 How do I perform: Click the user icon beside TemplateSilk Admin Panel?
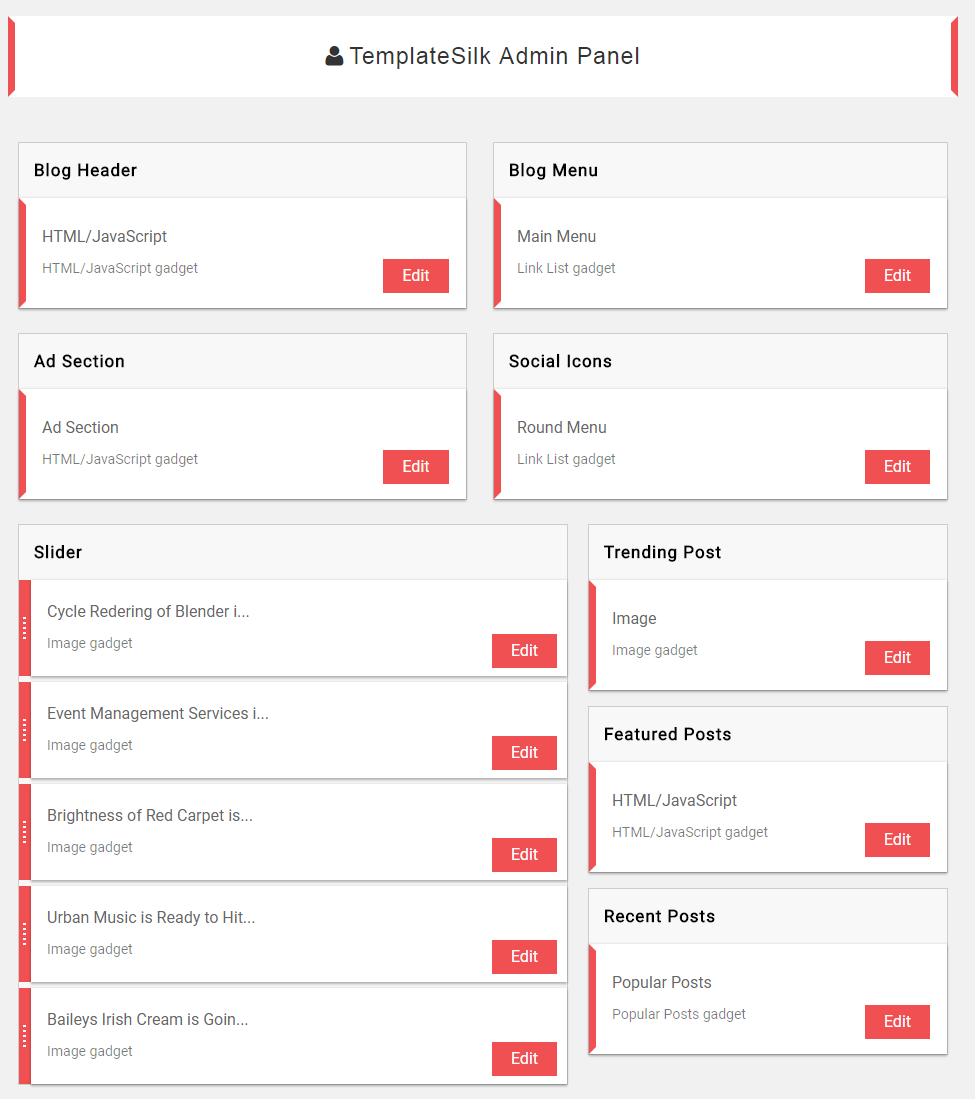[x=334, y=56]
